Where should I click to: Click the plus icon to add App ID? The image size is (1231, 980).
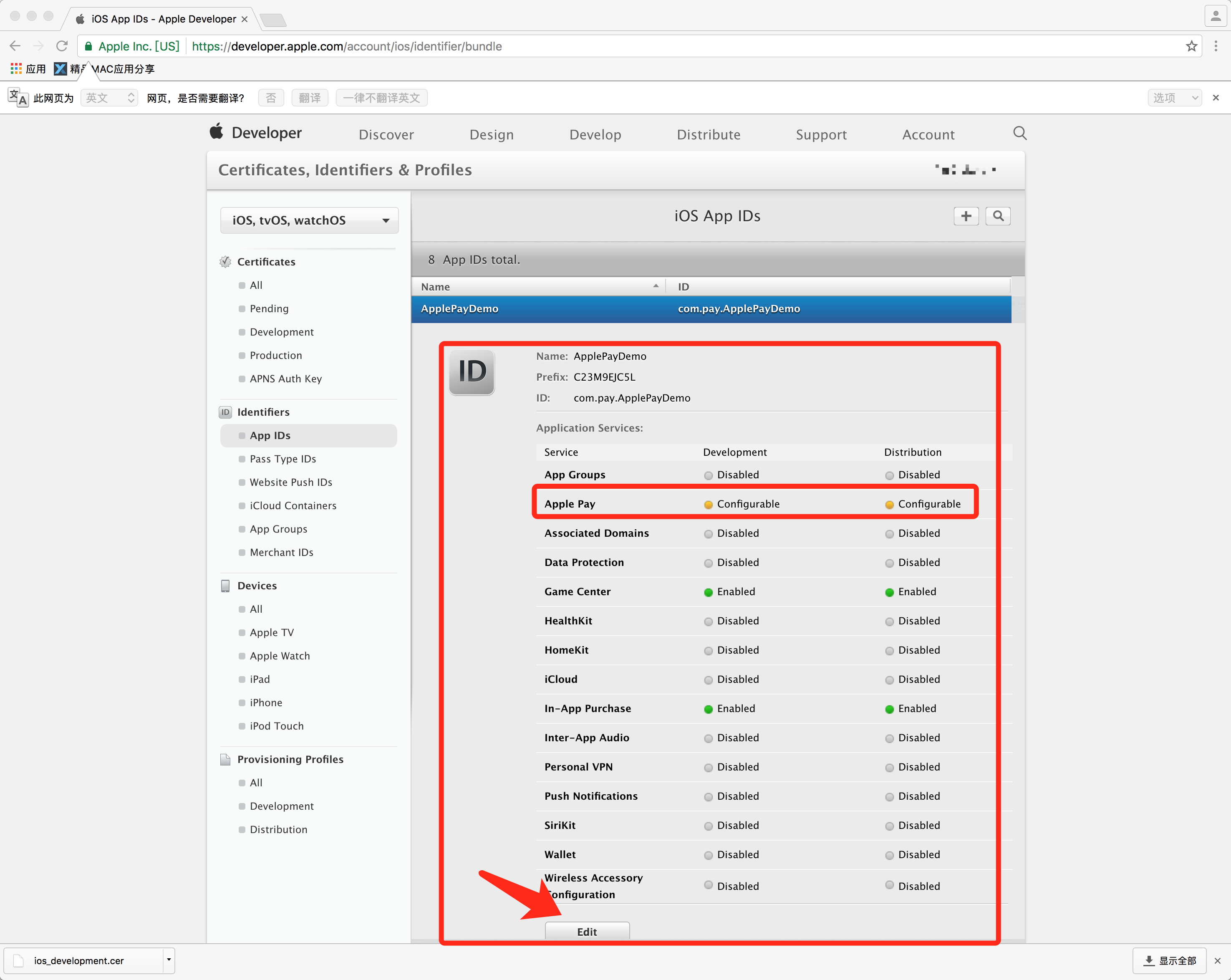(x=966, y=216)
